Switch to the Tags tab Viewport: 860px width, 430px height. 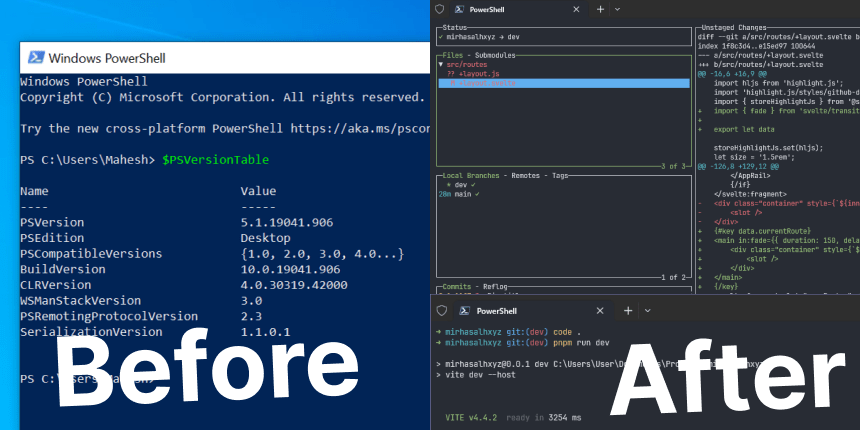(560, 176)
